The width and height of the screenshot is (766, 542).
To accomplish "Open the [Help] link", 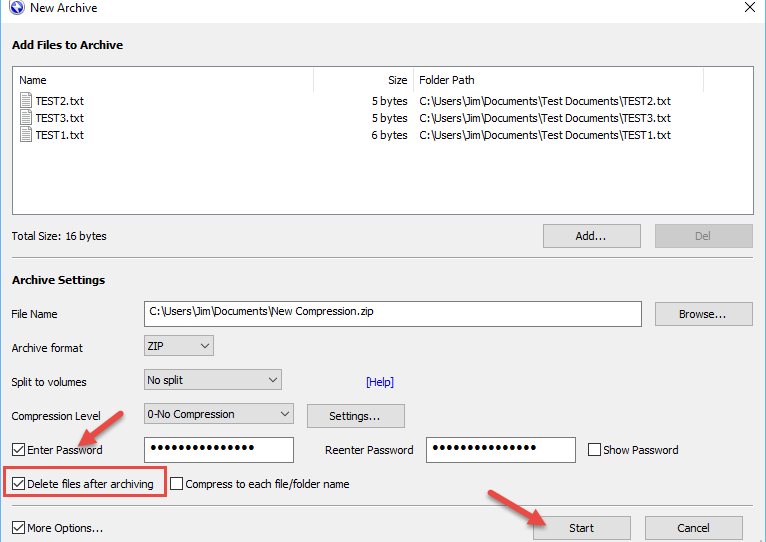I will [380, 382].
